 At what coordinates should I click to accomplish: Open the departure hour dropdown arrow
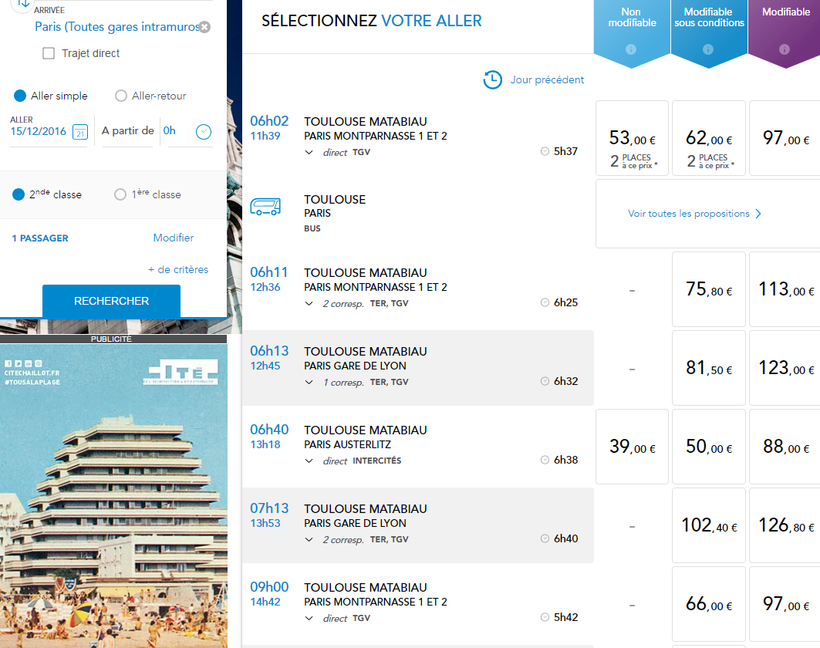pyautogui.click(x=203, y=131)
